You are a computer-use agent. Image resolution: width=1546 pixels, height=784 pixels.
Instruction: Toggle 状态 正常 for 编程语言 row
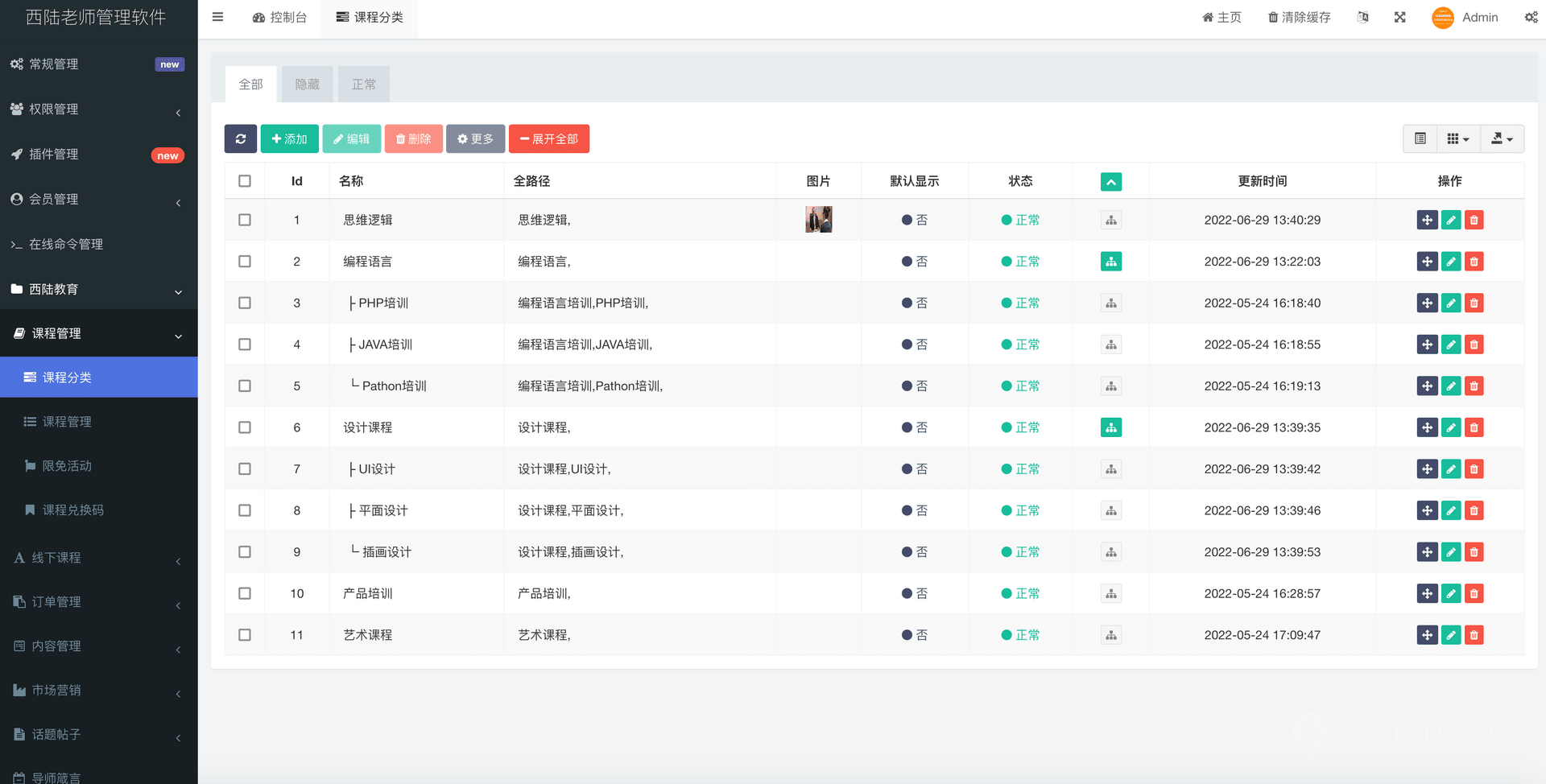point(1020,262)
